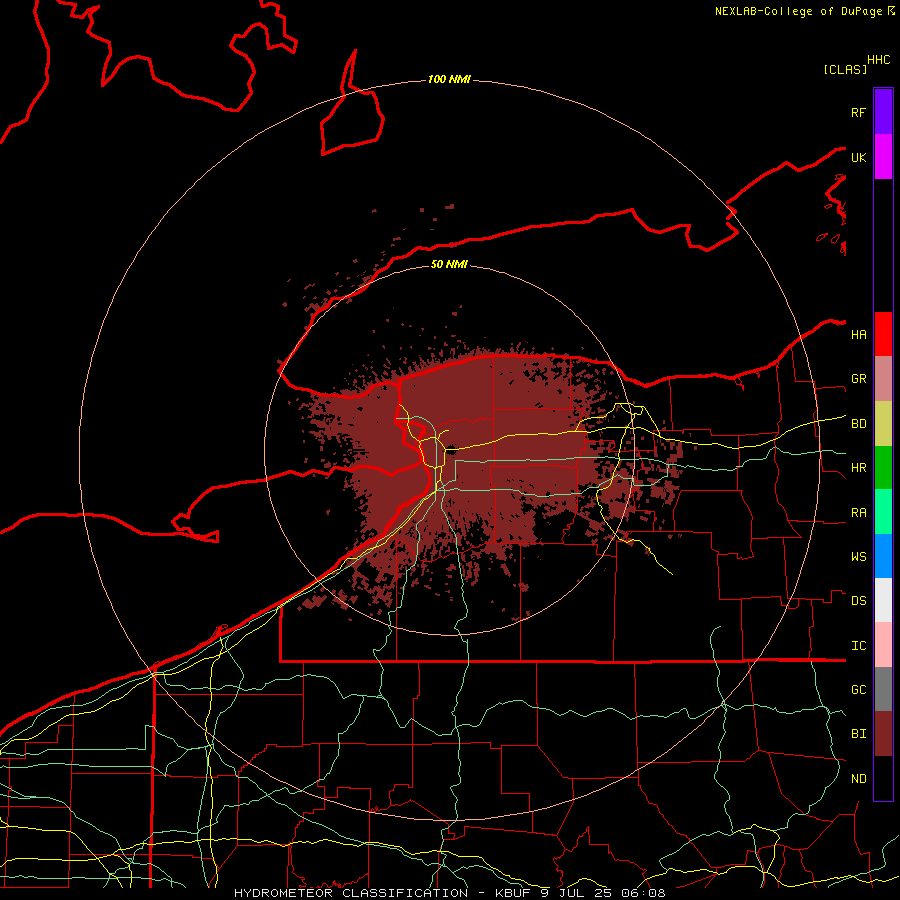Click the HR legend label
900x900 pixels.
coord(858,468)
